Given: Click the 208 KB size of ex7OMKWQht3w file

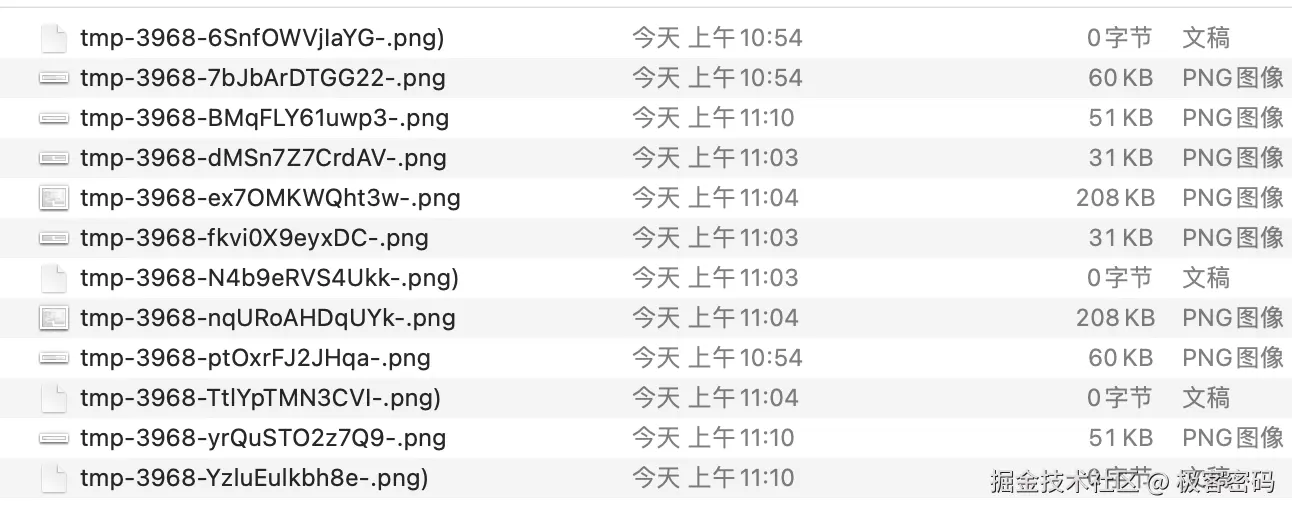Looking at the screenshot, I should point(1114,198).
